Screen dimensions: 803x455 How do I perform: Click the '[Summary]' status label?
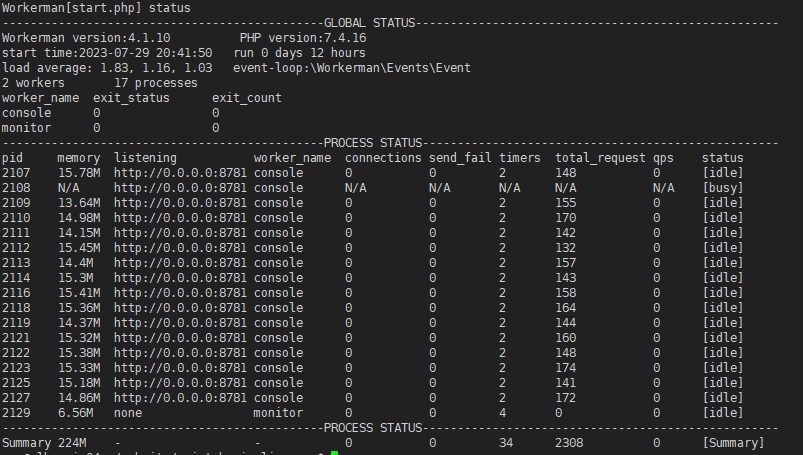733,443
